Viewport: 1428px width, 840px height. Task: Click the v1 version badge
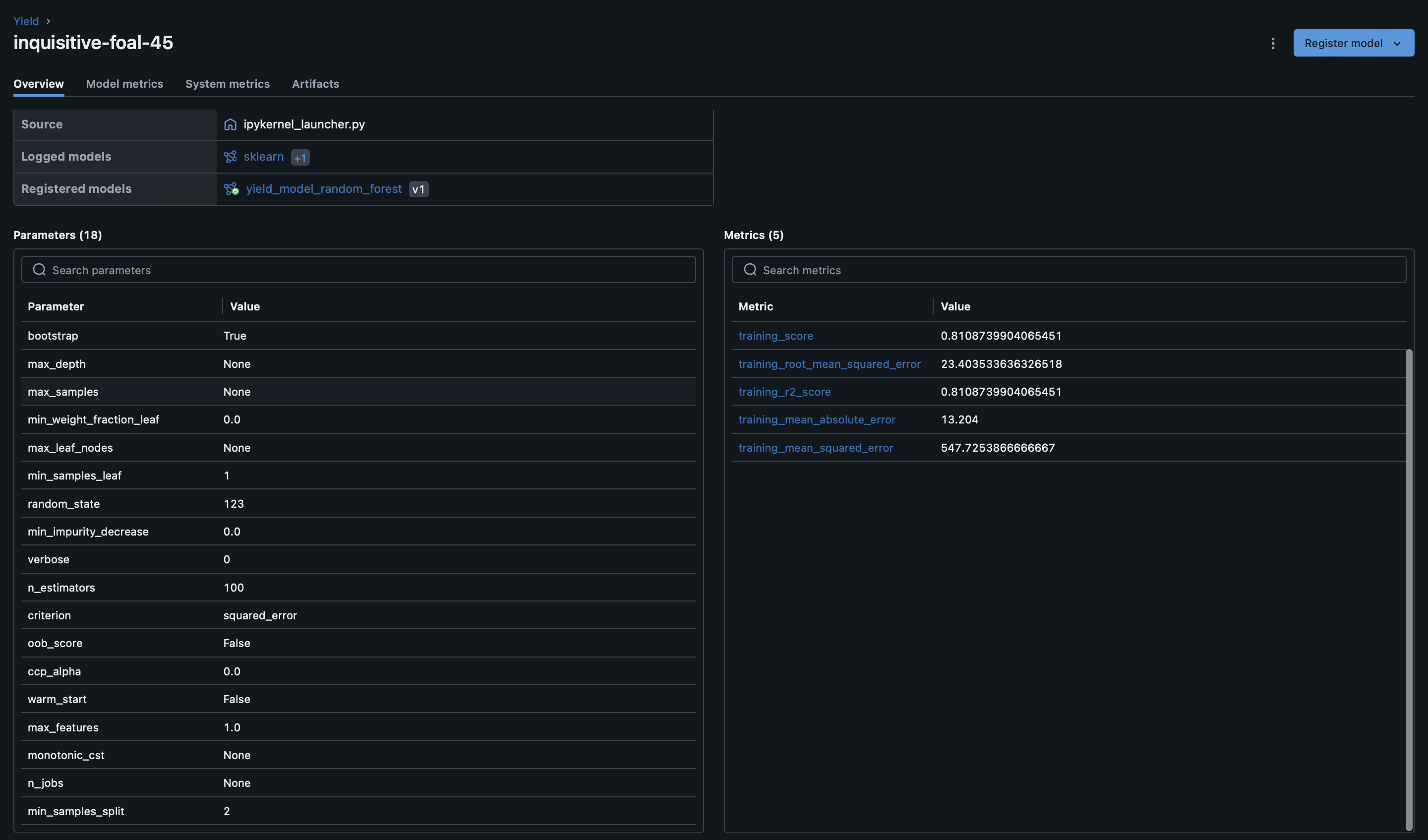(x=418, y=189)
